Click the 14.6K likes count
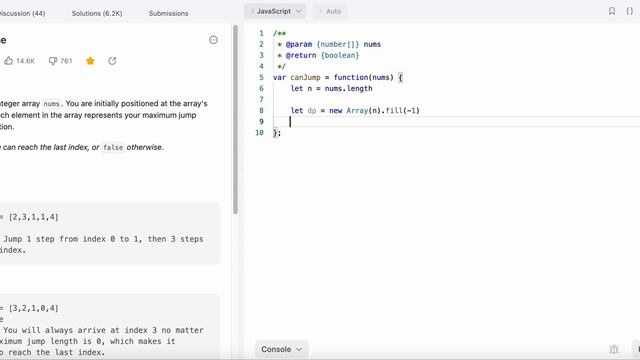This screenshot has height=360, width=640. (x=25, y=61)
